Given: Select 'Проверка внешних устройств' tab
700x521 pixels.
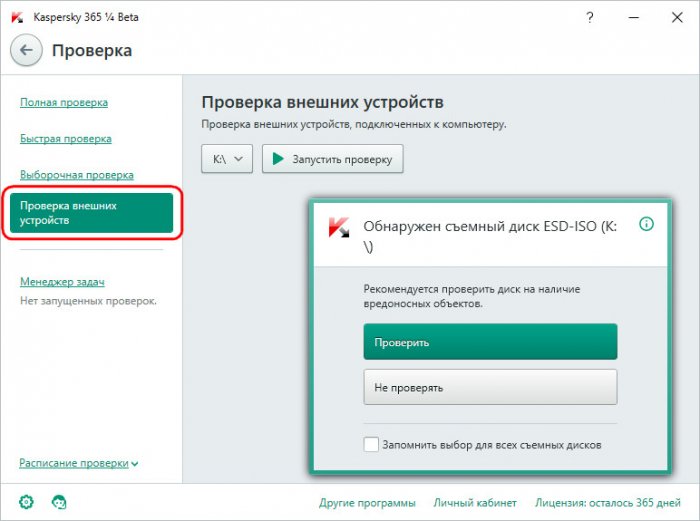Looking at the screenshot, I should tap(92, 213).
